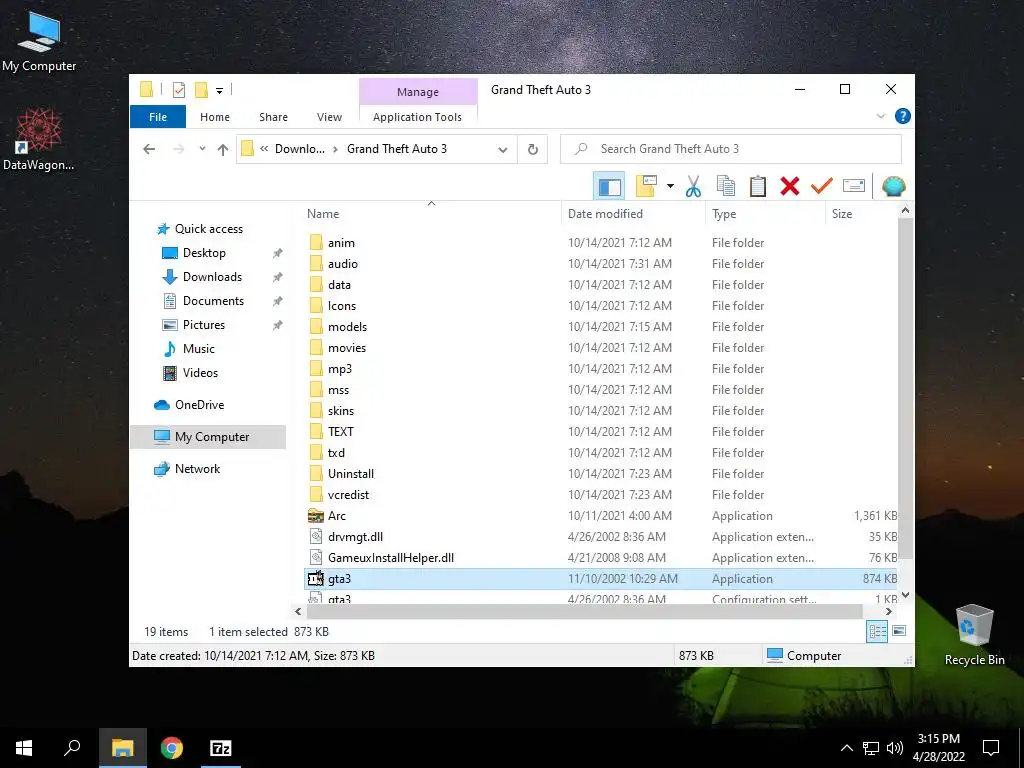Click Properties icon in title bar

coord(179,90)
